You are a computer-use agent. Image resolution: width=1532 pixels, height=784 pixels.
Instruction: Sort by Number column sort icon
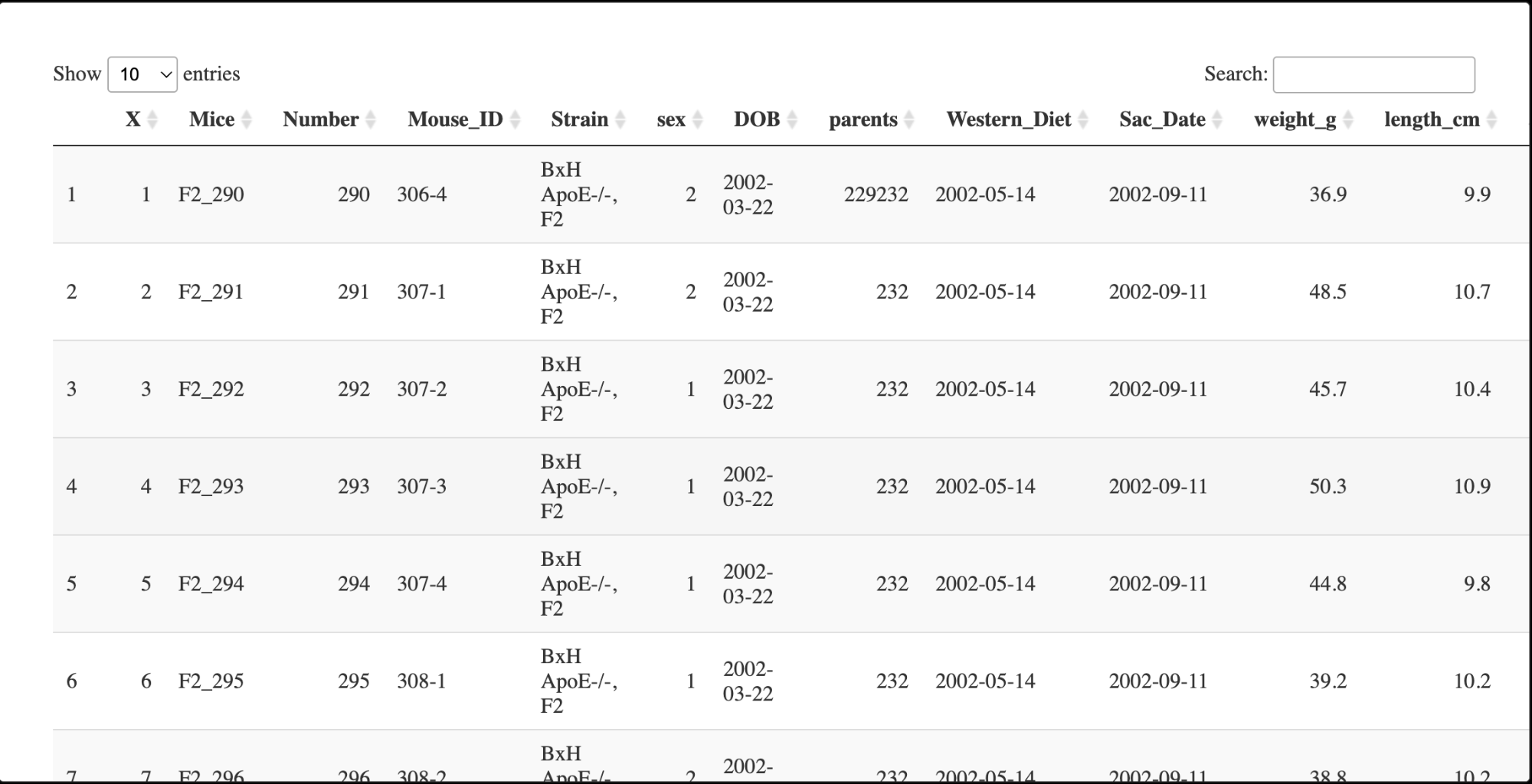(x=371, y=119)
